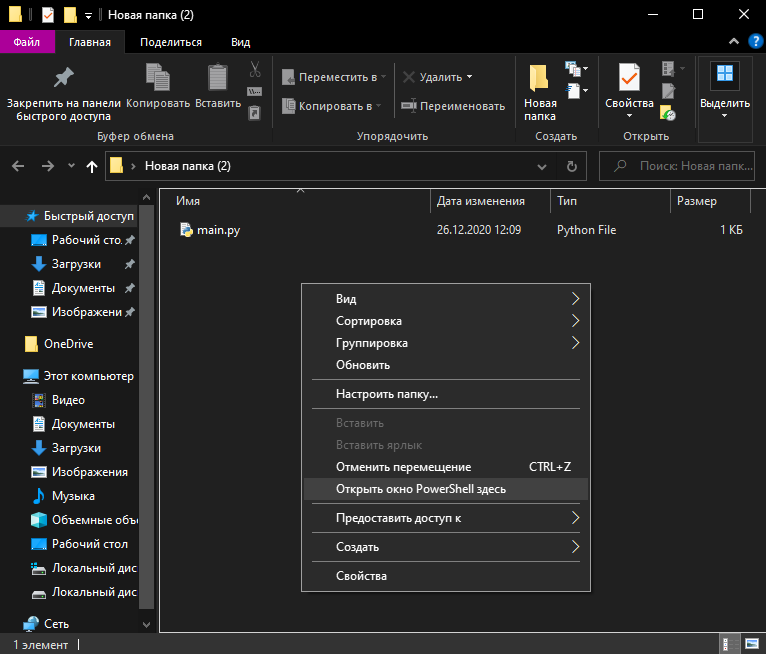
Task: Switch to the Поделиться tab
Action: 171,42
